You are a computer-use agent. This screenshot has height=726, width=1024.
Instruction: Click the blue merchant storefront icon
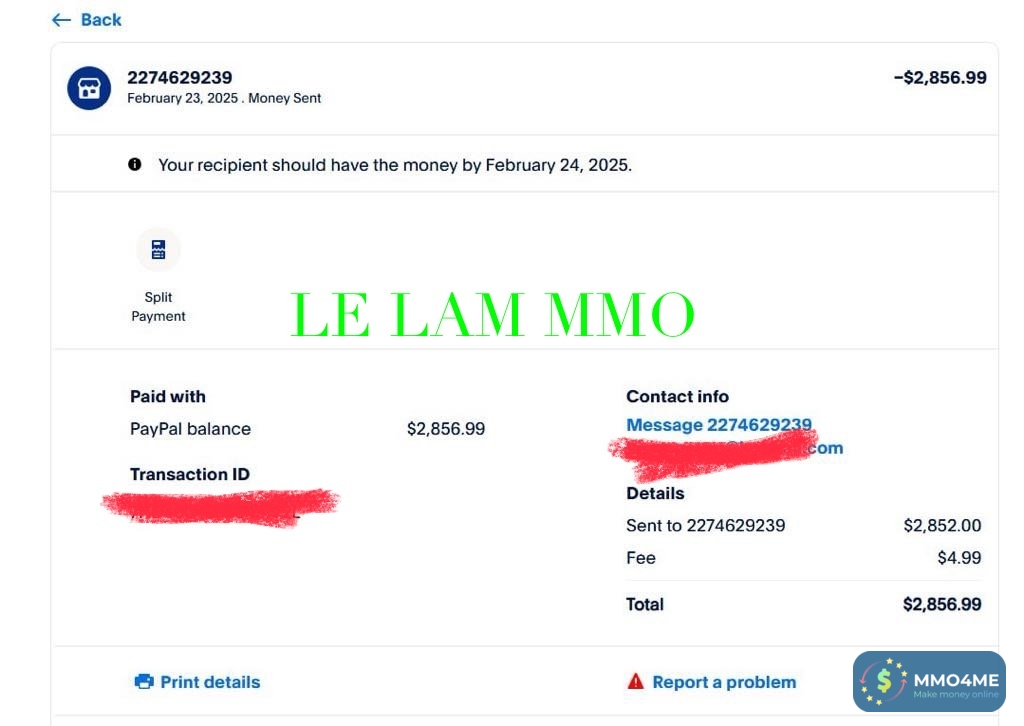coord(89,88)
